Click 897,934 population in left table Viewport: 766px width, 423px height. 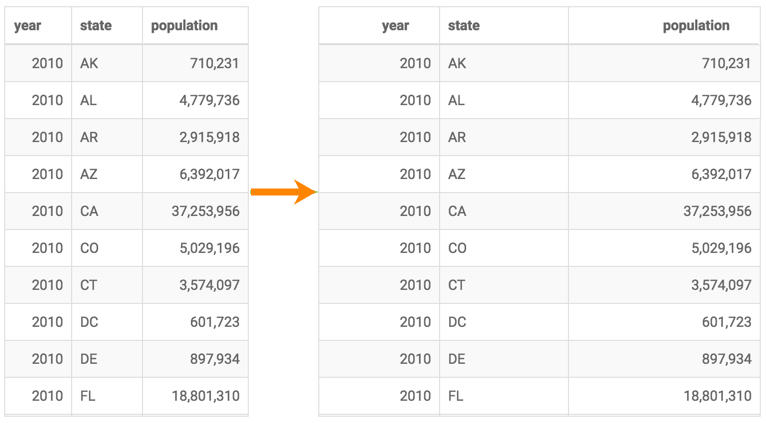(x=214, y=359)
